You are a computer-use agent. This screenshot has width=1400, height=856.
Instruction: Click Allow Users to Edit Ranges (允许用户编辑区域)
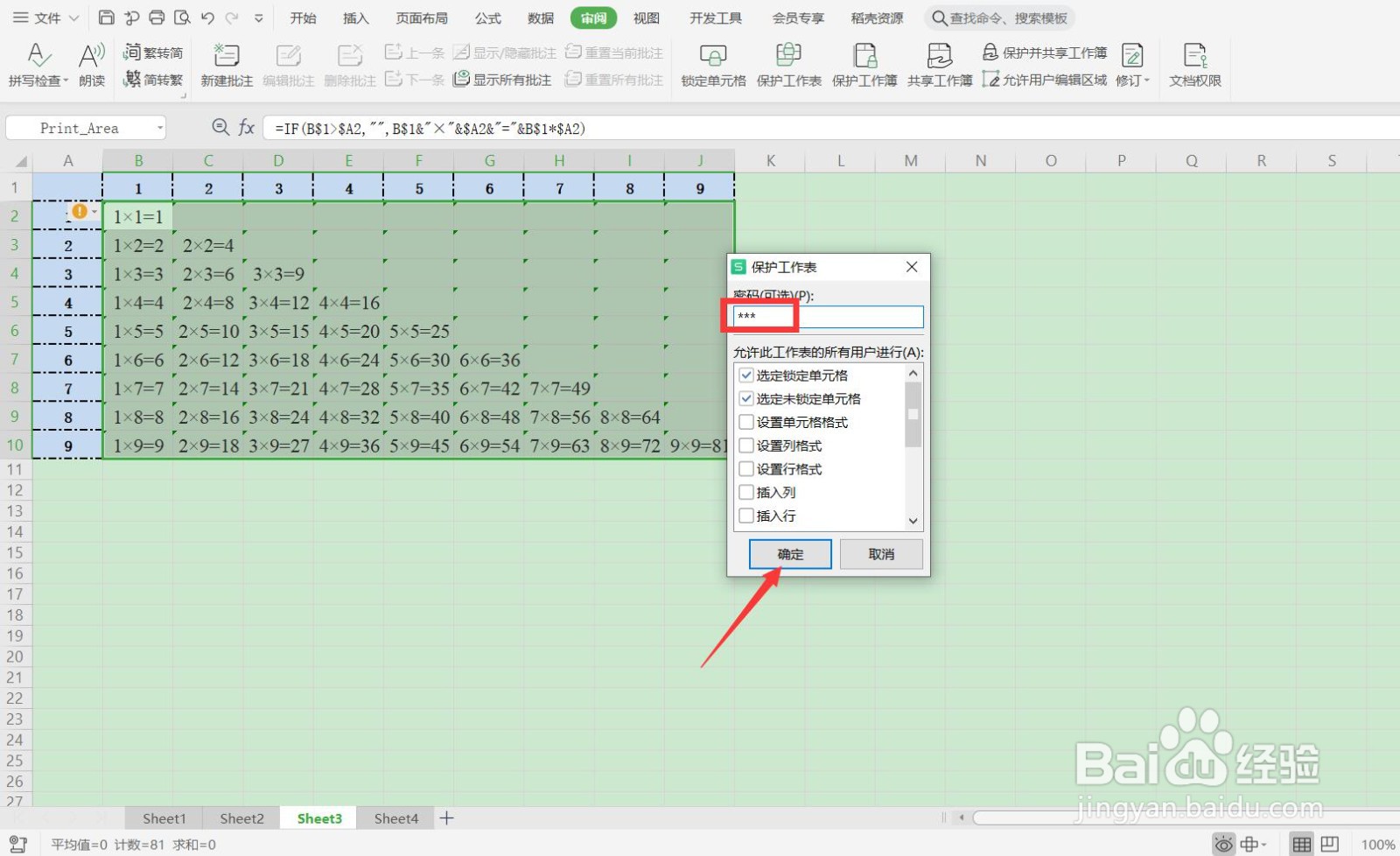pyautogui.click(x=1045, y=80)
